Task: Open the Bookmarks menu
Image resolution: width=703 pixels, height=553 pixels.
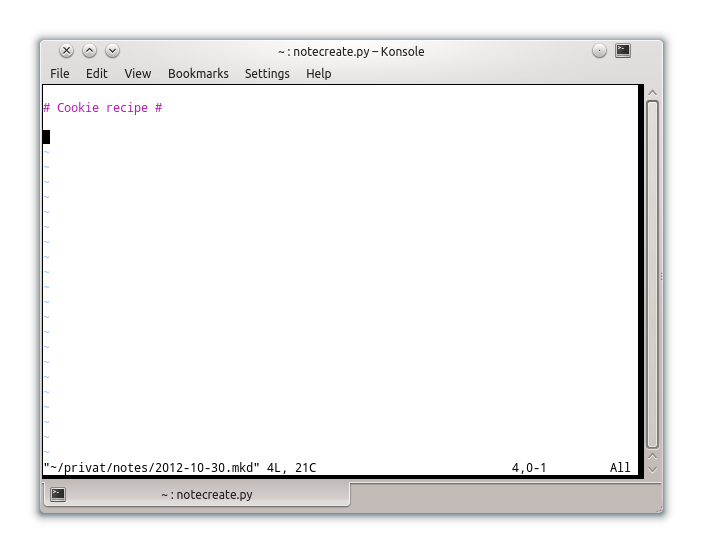Action: [x=198, y=74]
